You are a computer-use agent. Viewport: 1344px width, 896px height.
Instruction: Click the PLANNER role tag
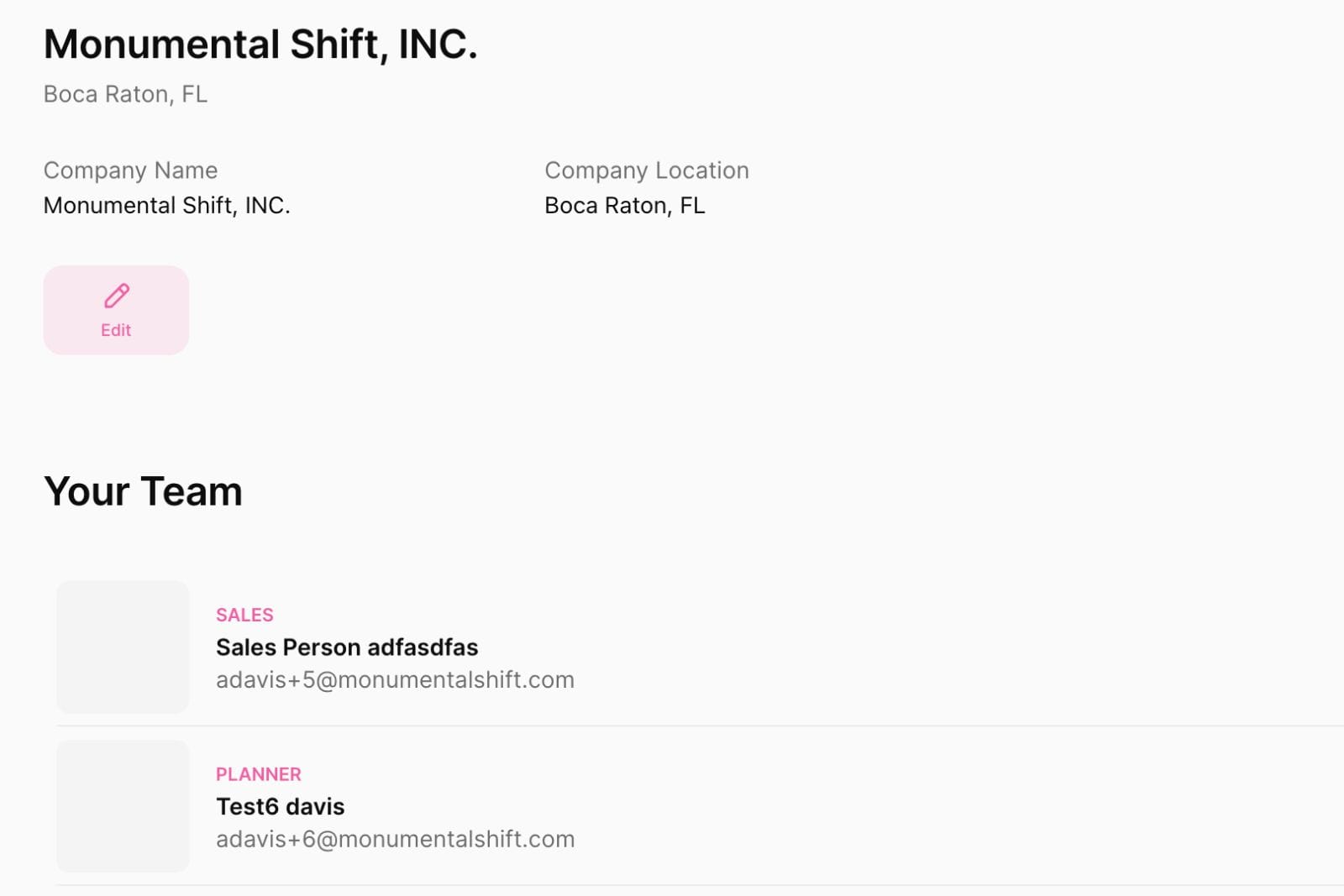(258, 774)
